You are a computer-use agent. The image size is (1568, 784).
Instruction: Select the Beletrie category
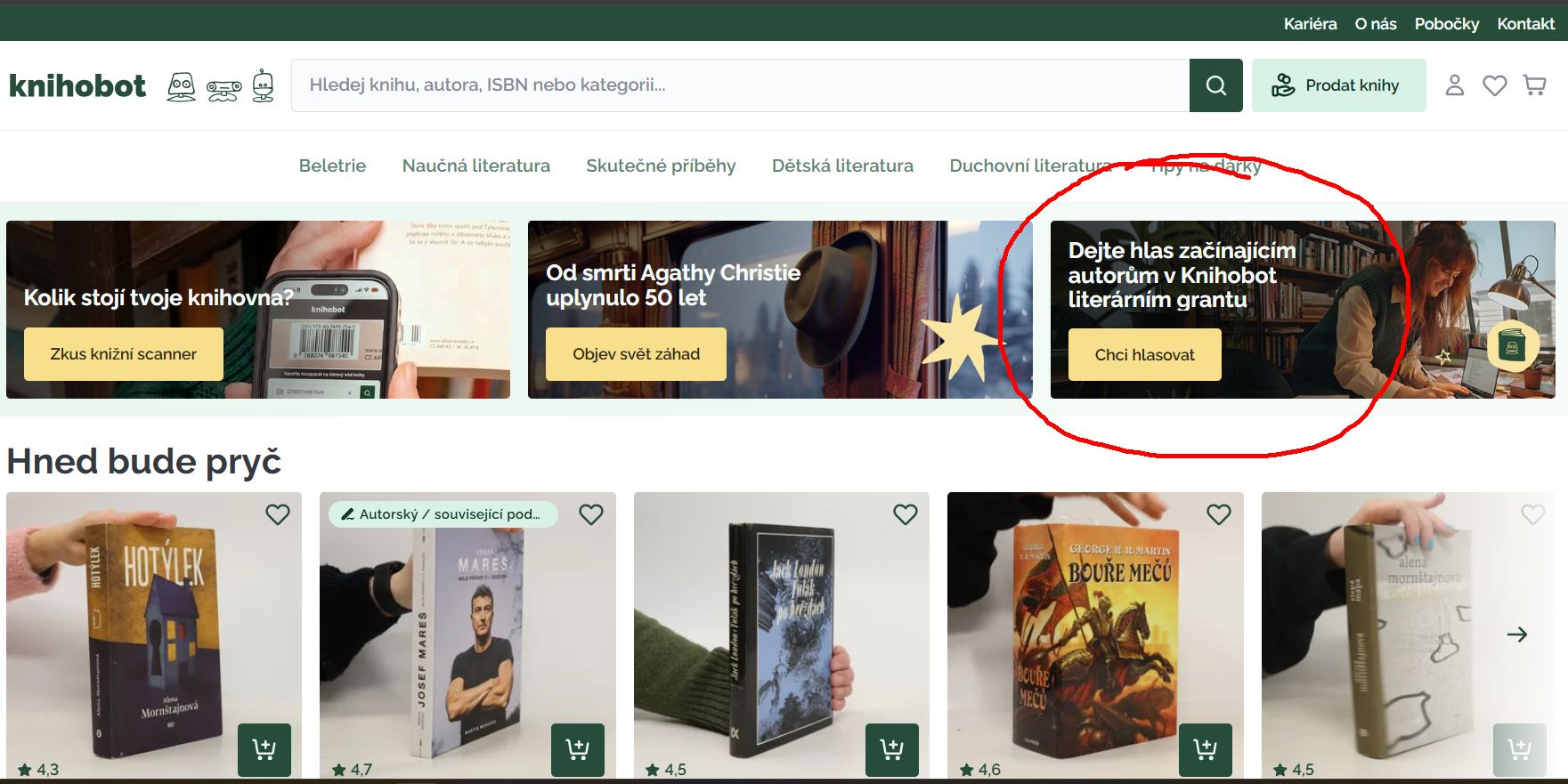(x=332, y=166)
